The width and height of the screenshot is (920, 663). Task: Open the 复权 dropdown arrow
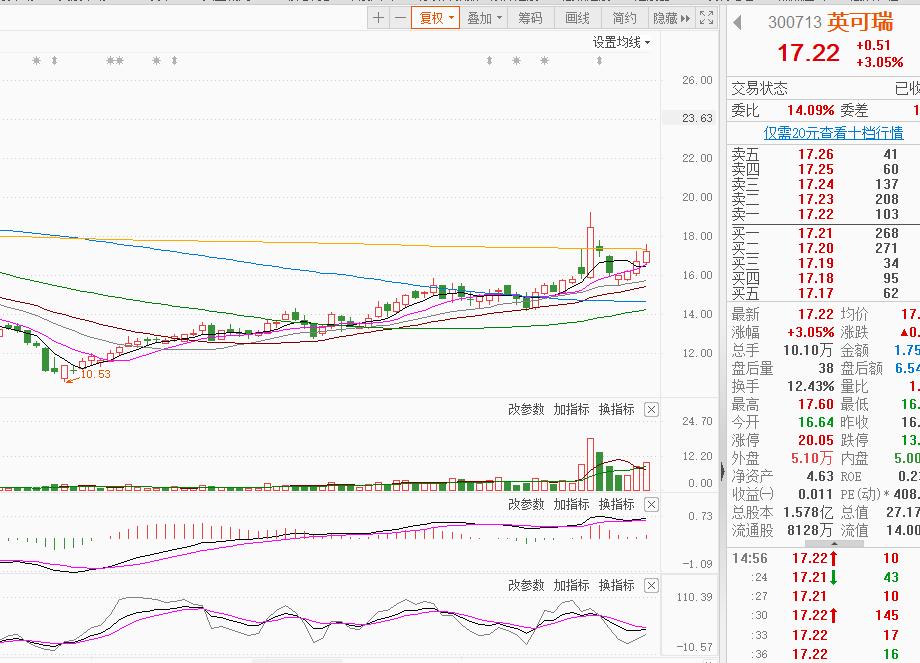point(451,18)
